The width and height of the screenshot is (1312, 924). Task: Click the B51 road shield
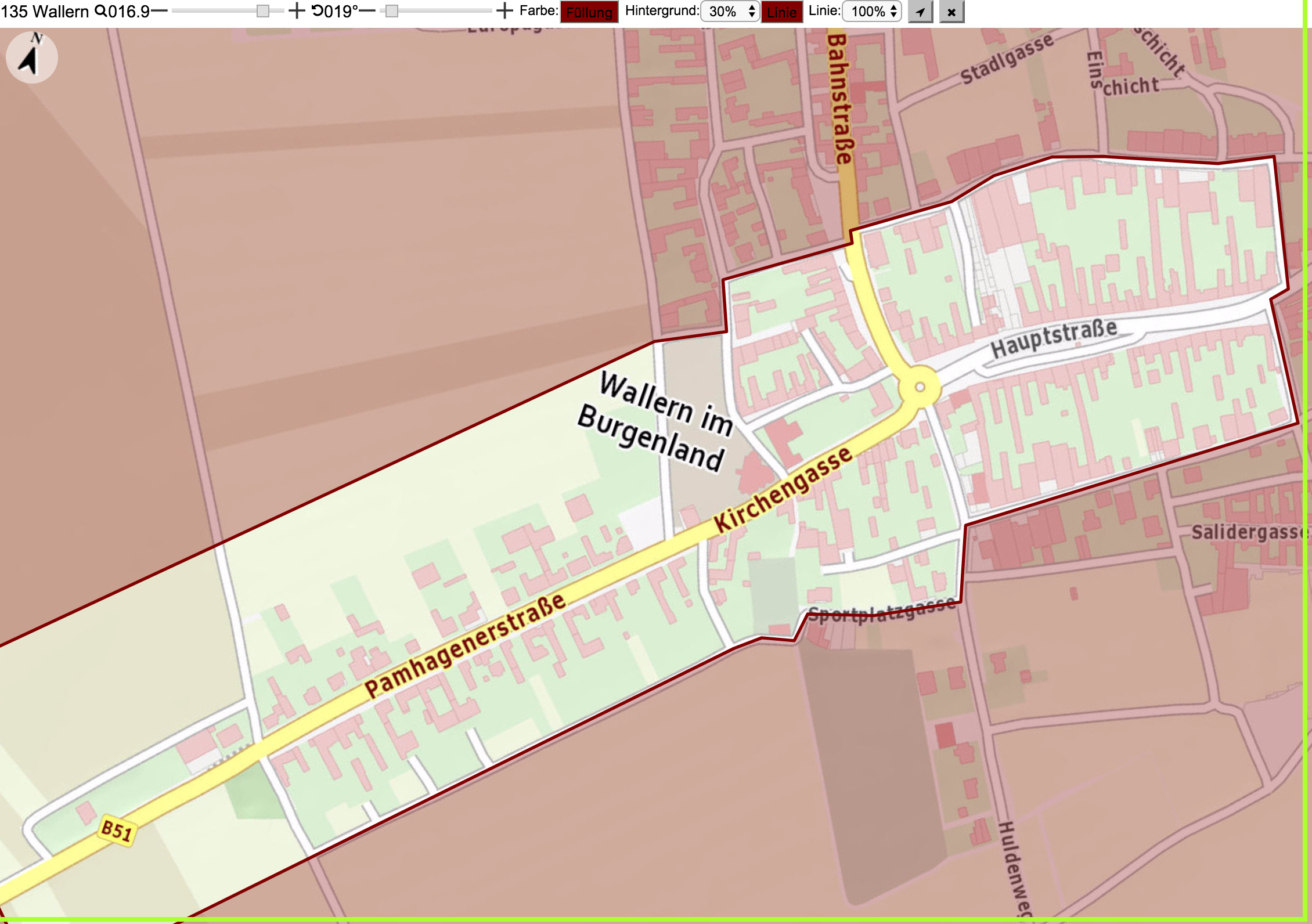pyautogui.click(x=117, y=831)
